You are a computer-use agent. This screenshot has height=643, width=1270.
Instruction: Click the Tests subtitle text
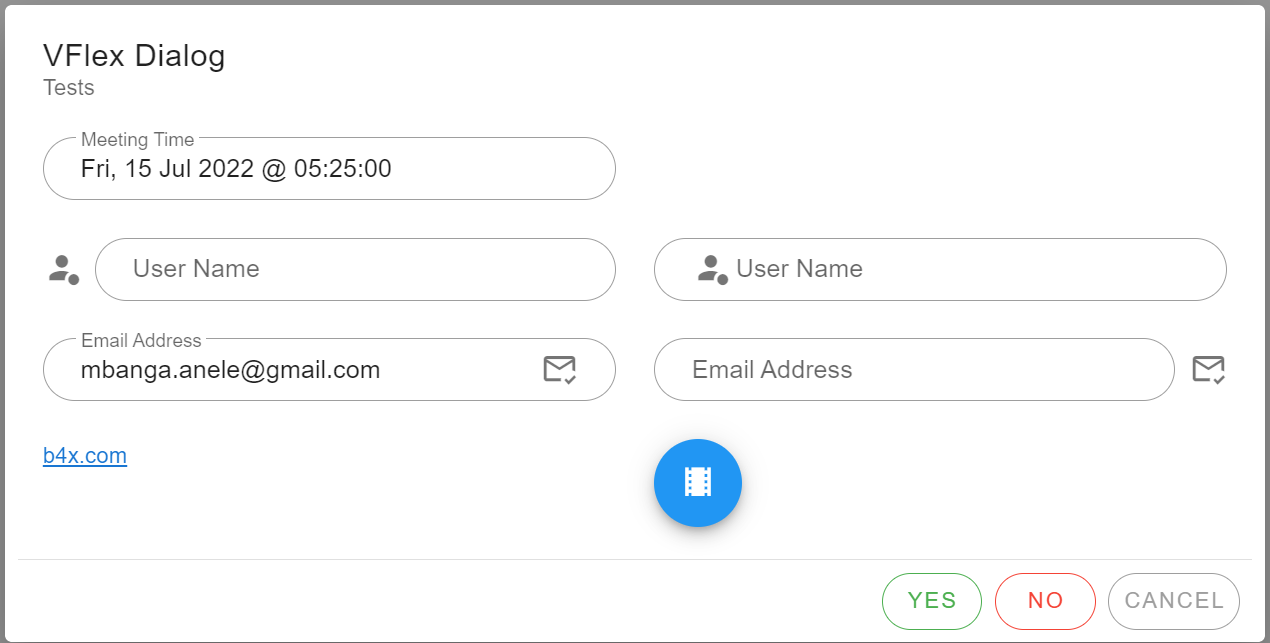(69, 88)
